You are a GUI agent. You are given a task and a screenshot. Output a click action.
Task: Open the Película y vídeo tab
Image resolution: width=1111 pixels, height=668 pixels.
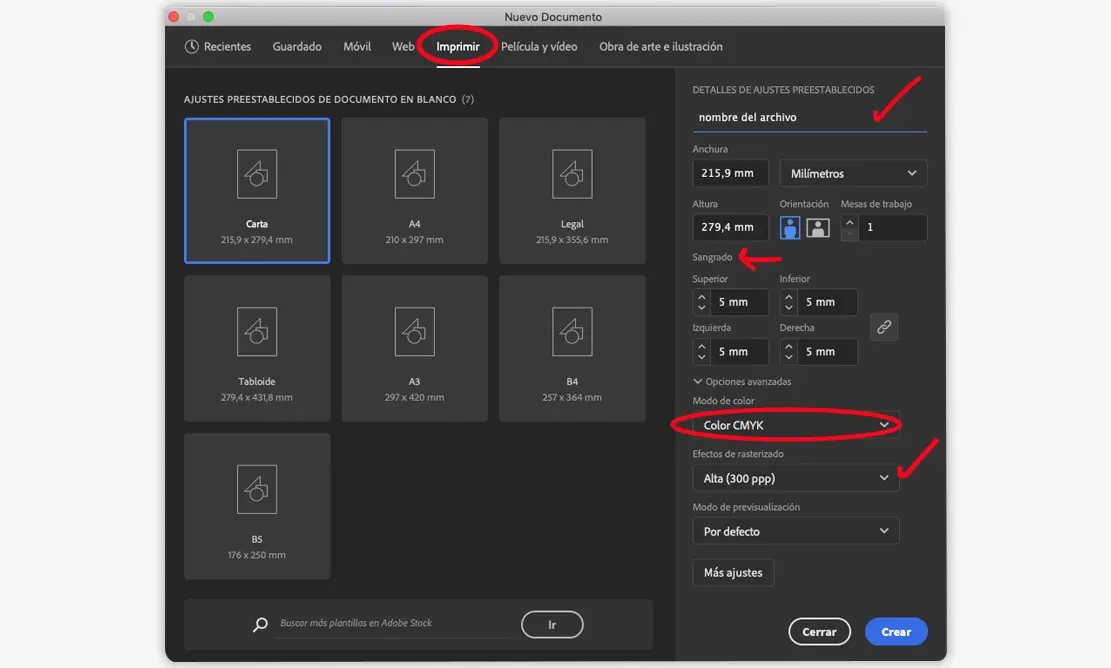(x=539, y=47)
